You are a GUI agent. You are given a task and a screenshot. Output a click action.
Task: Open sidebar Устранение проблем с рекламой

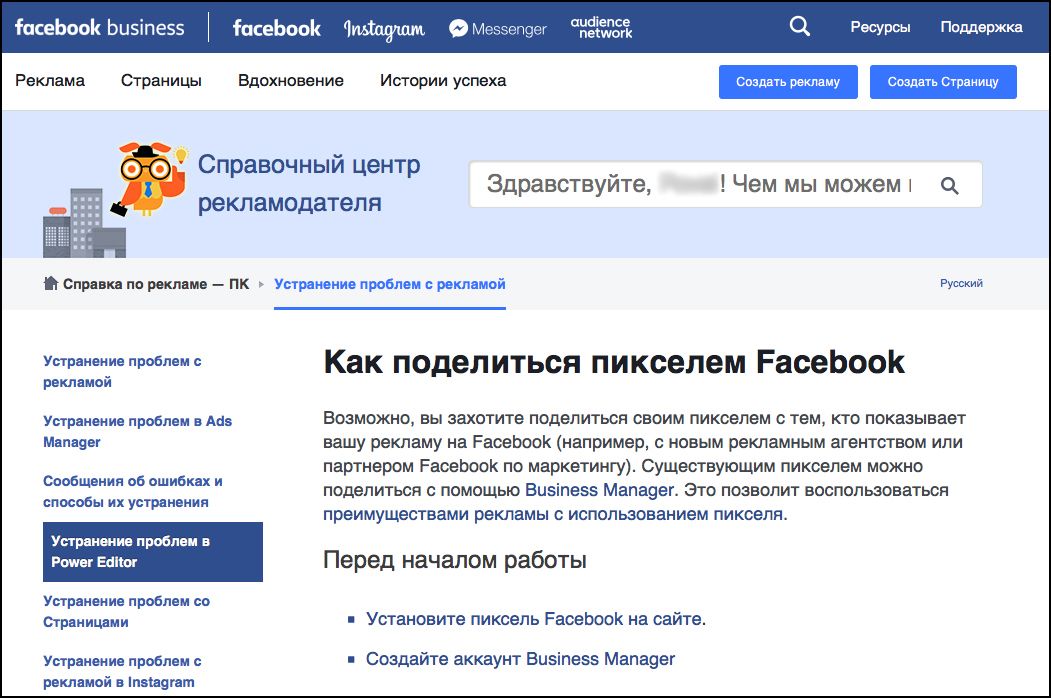(x=122, y=371)
